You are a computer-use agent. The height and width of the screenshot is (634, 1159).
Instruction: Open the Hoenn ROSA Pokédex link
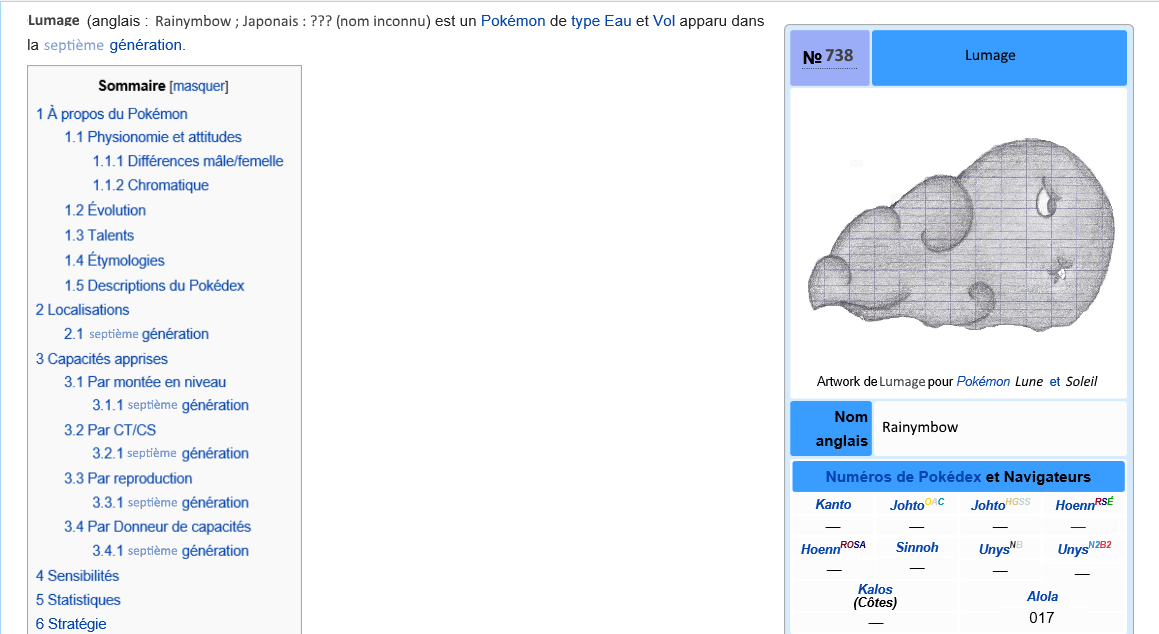833,548
